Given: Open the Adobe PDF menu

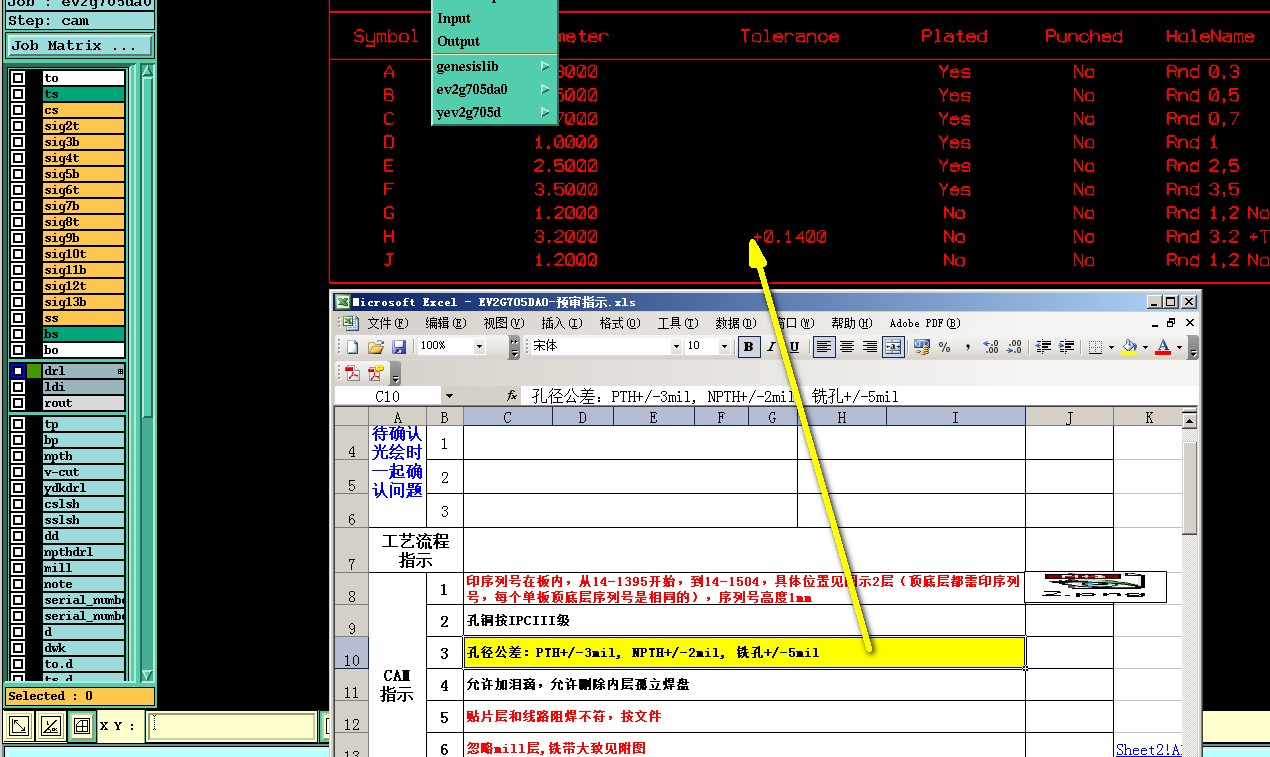Looking at the screenshot, I should pyautogui.click(x=925, y=323).
